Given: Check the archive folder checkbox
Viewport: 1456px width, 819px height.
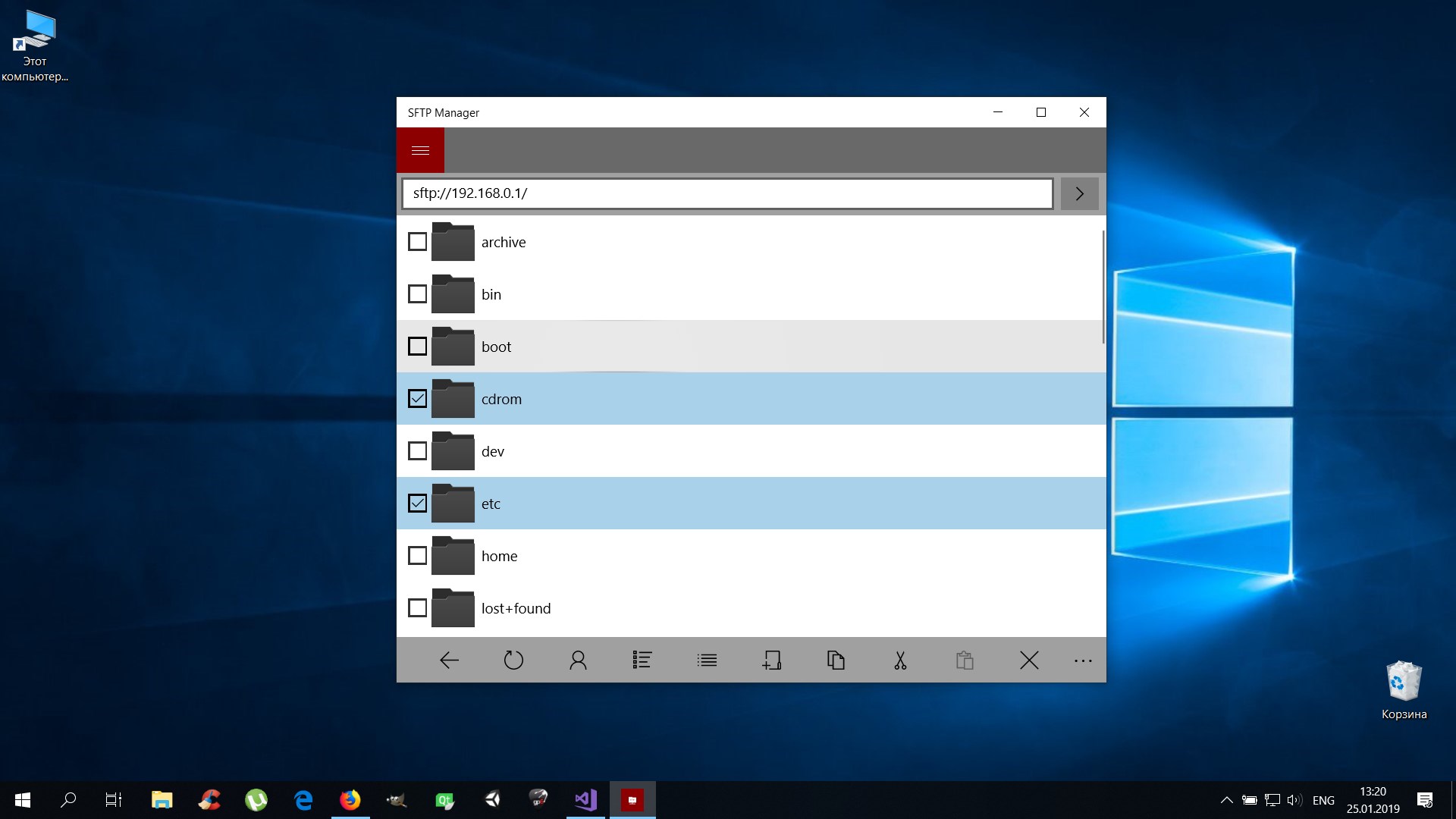Looking at the screenshot, I should point(417,242).
